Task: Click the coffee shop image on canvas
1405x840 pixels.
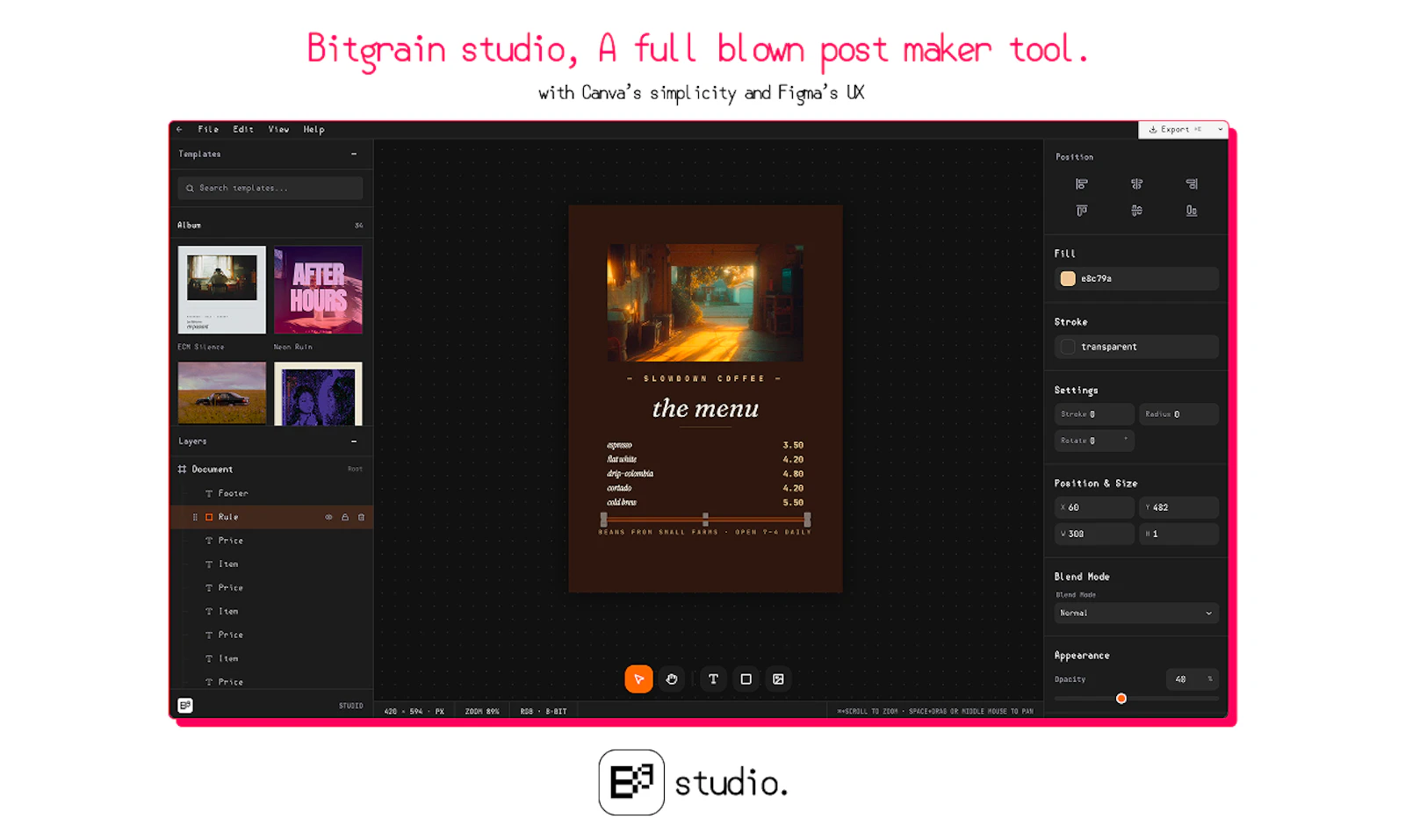Action: pos(705,303)
